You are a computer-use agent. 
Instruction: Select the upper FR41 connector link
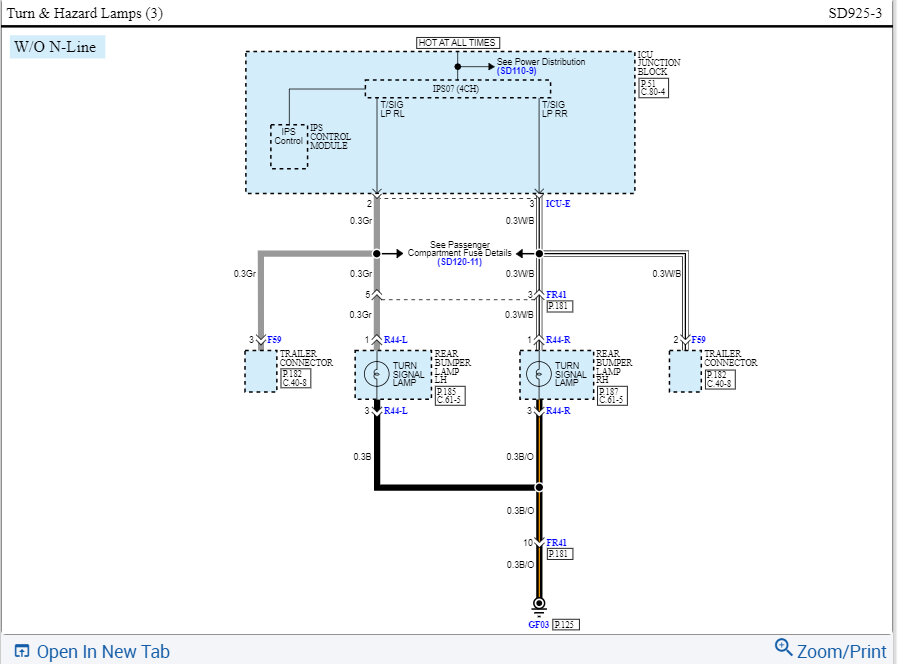click(556, 295)
